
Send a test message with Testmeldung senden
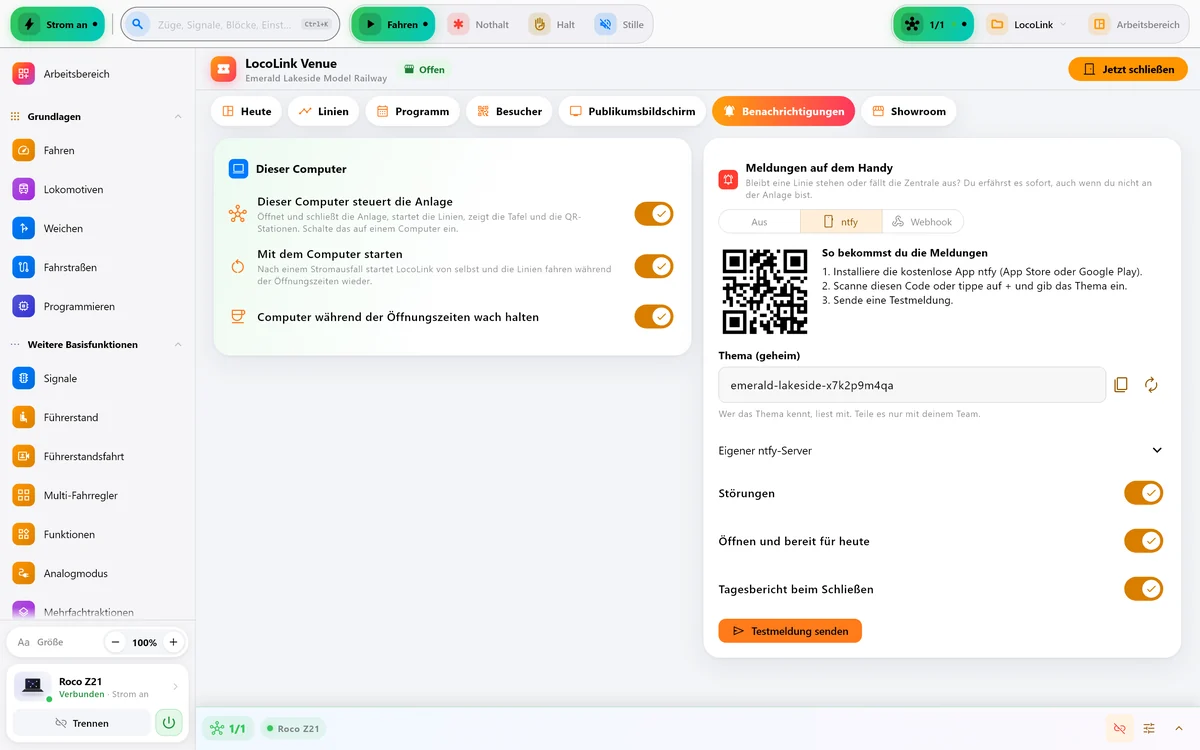tap(790, 631)
